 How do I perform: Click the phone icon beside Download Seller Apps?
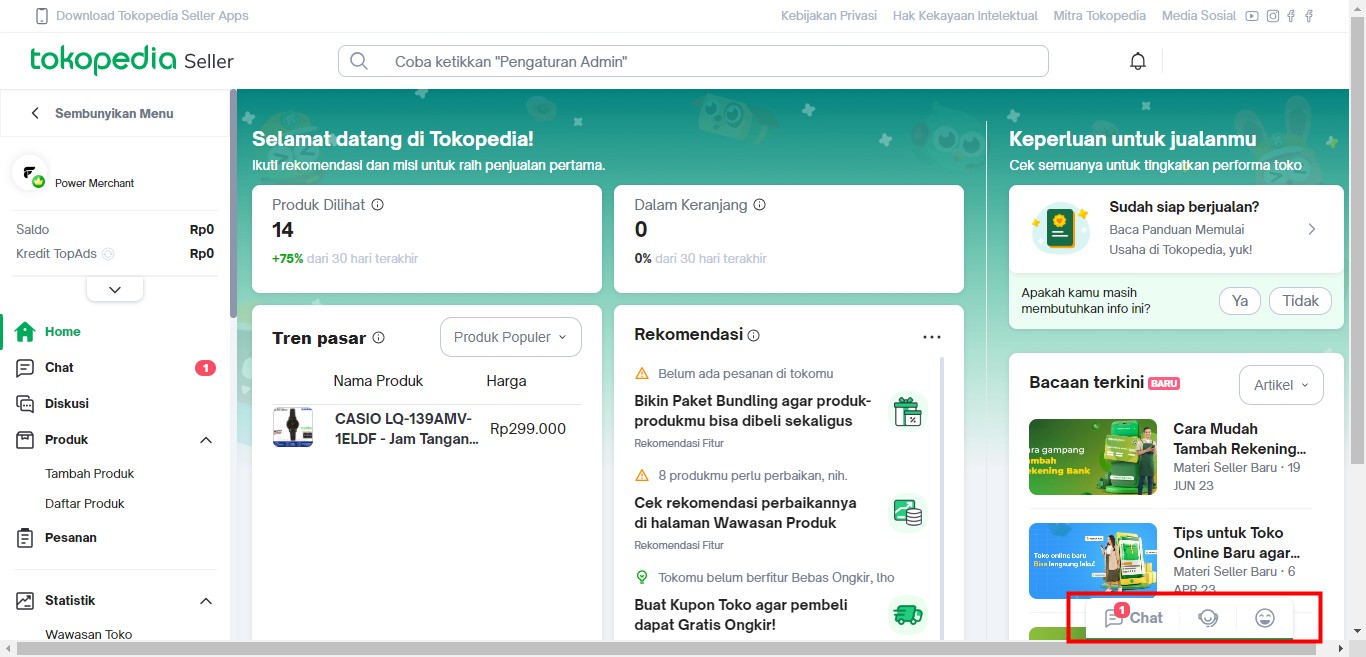(x=42, y=16)
